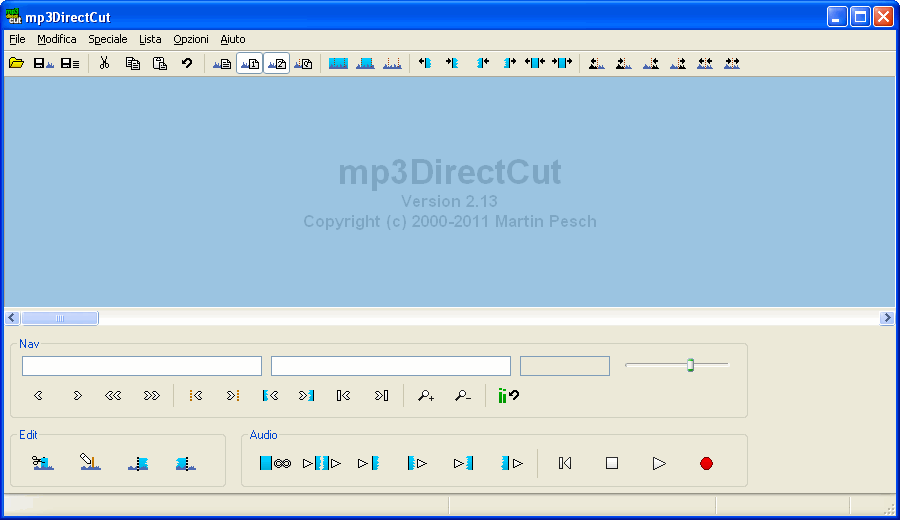Click the Nav slider thumb
This screenshot has height=520, width=900.
(x=690, y=365)
